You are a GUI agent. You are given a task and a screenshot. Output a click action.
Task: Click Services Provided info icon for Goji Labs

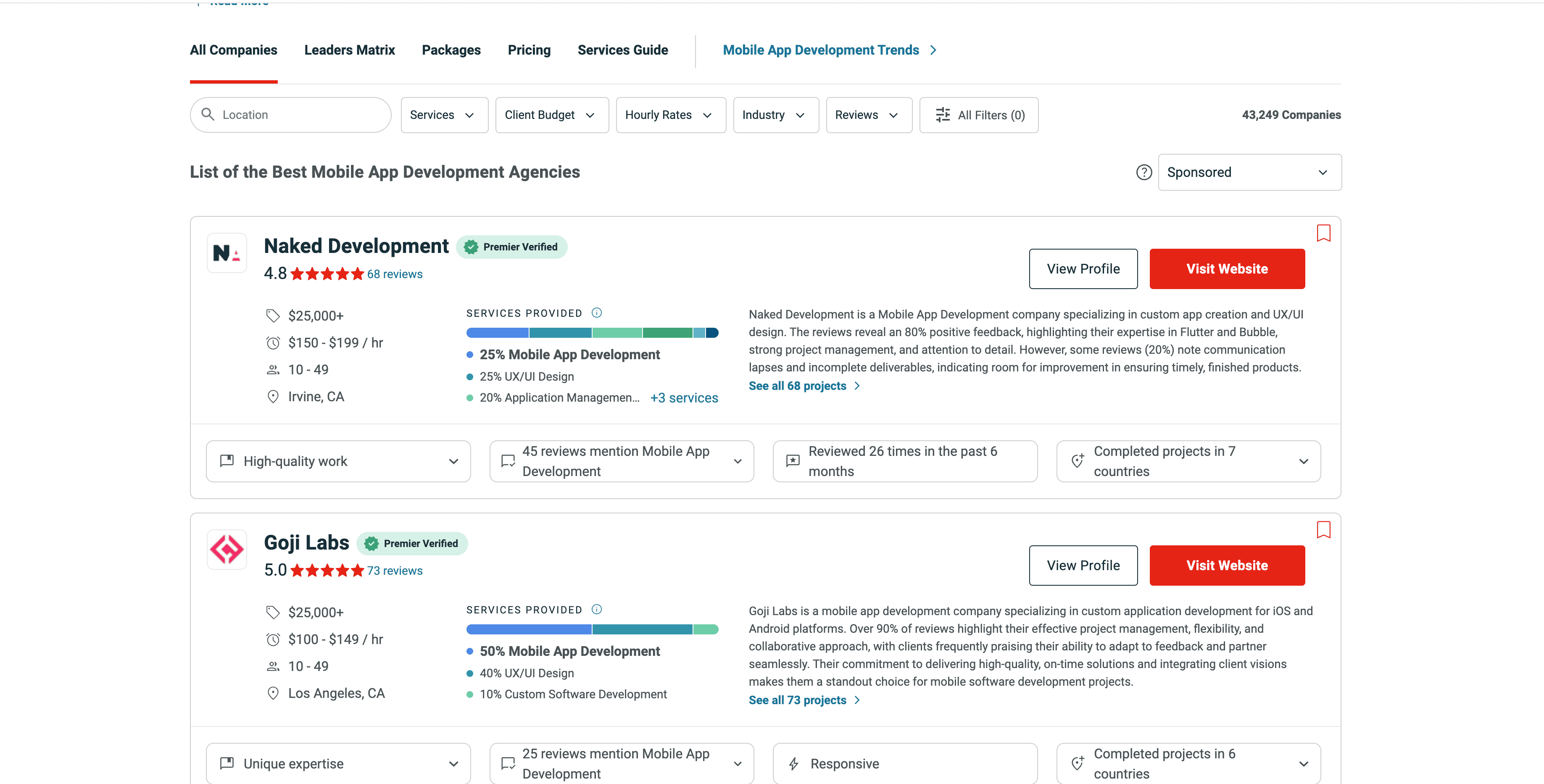pyautogui.click(x=596, y=610)
